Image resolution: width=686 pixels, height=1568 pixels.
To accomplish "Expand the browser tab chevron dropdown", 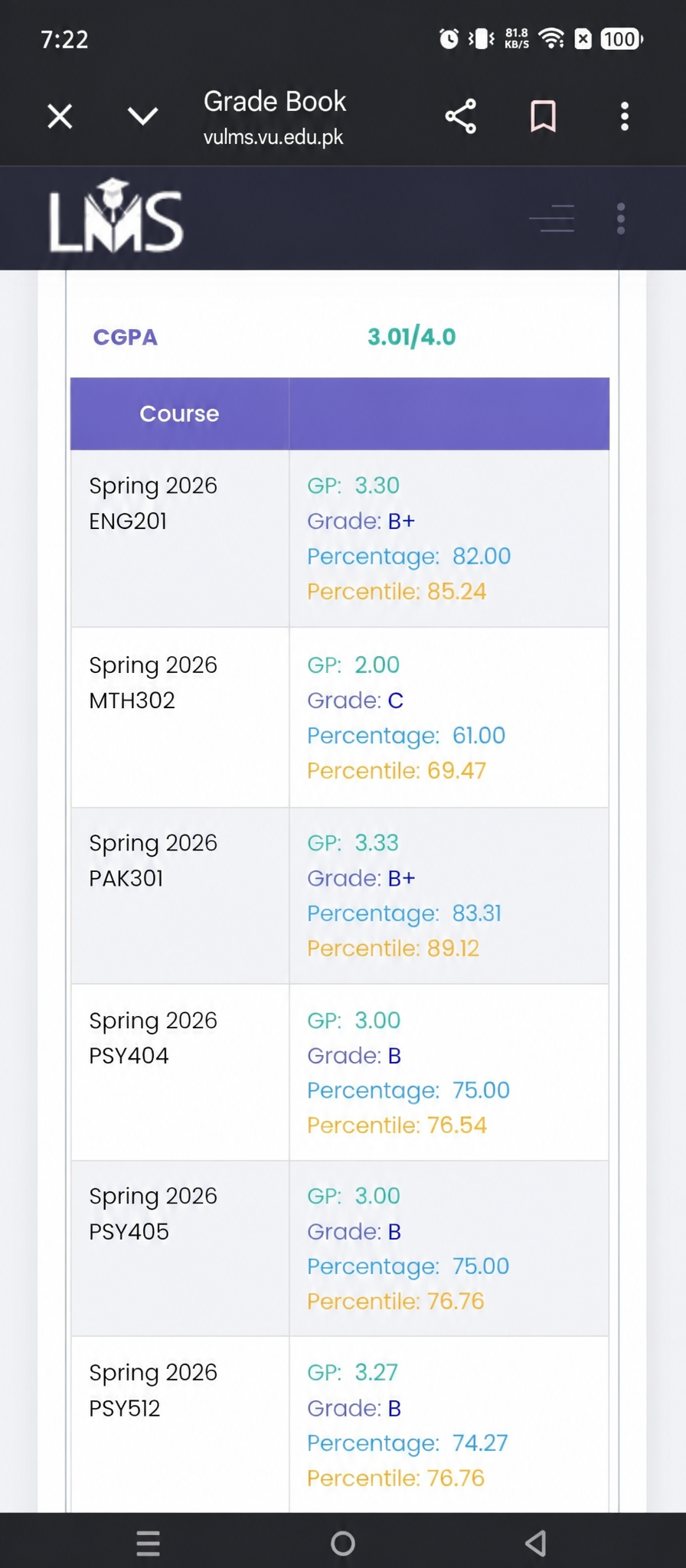I will 142,117.
